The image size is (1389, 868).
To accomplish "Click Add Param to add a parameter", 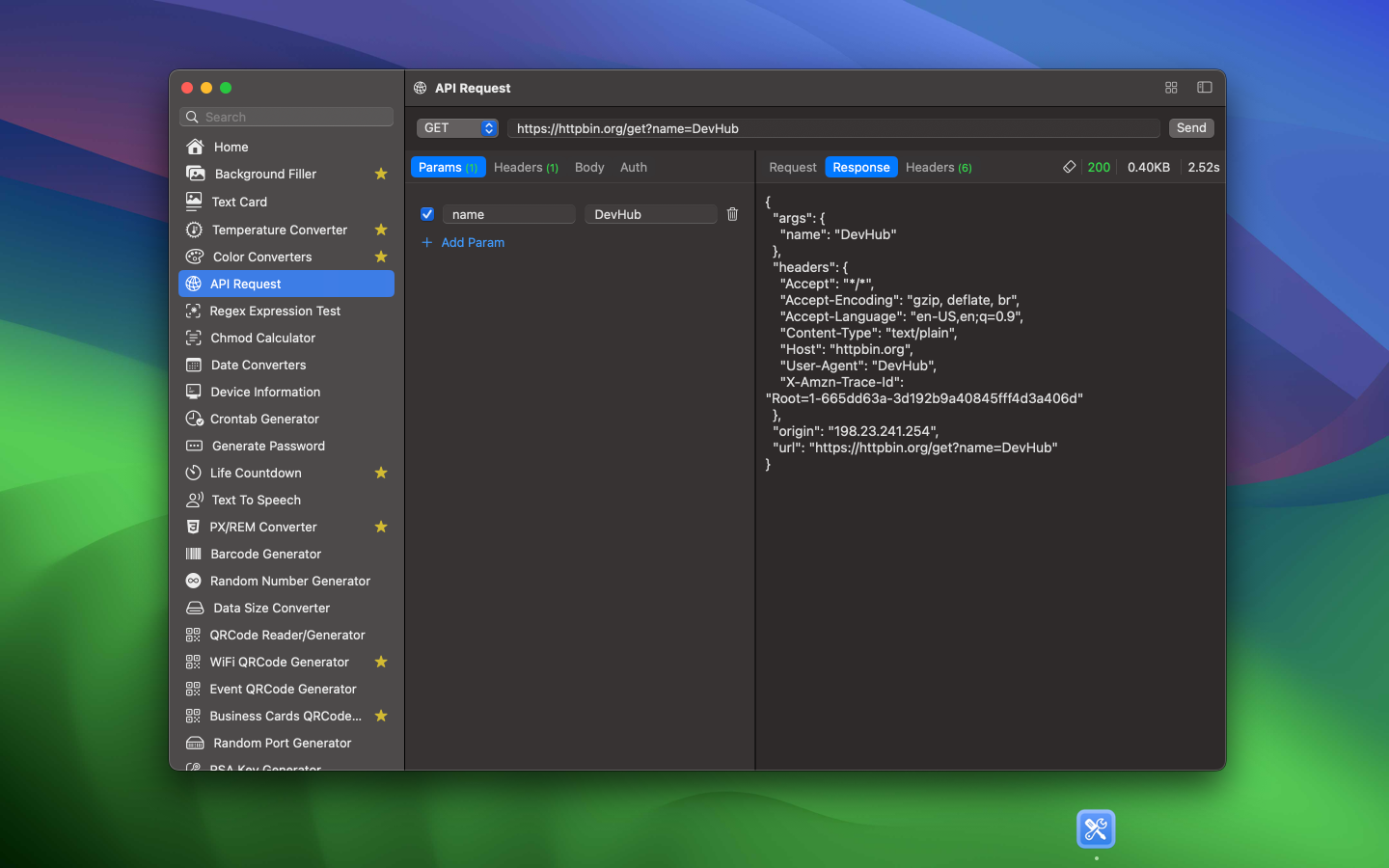I will coord(463,242).
